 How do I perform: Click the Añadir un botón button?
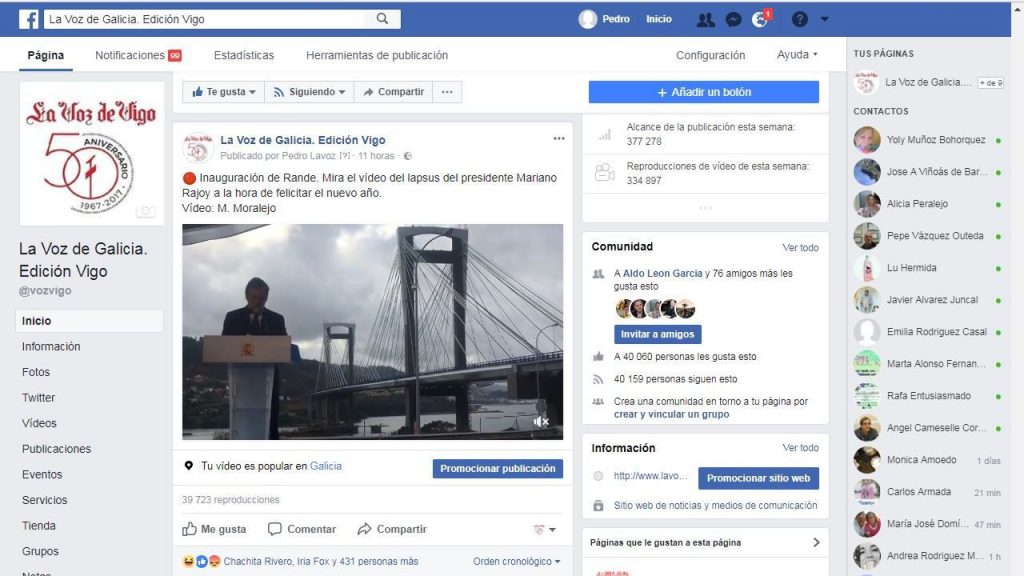tap(703, 92)
